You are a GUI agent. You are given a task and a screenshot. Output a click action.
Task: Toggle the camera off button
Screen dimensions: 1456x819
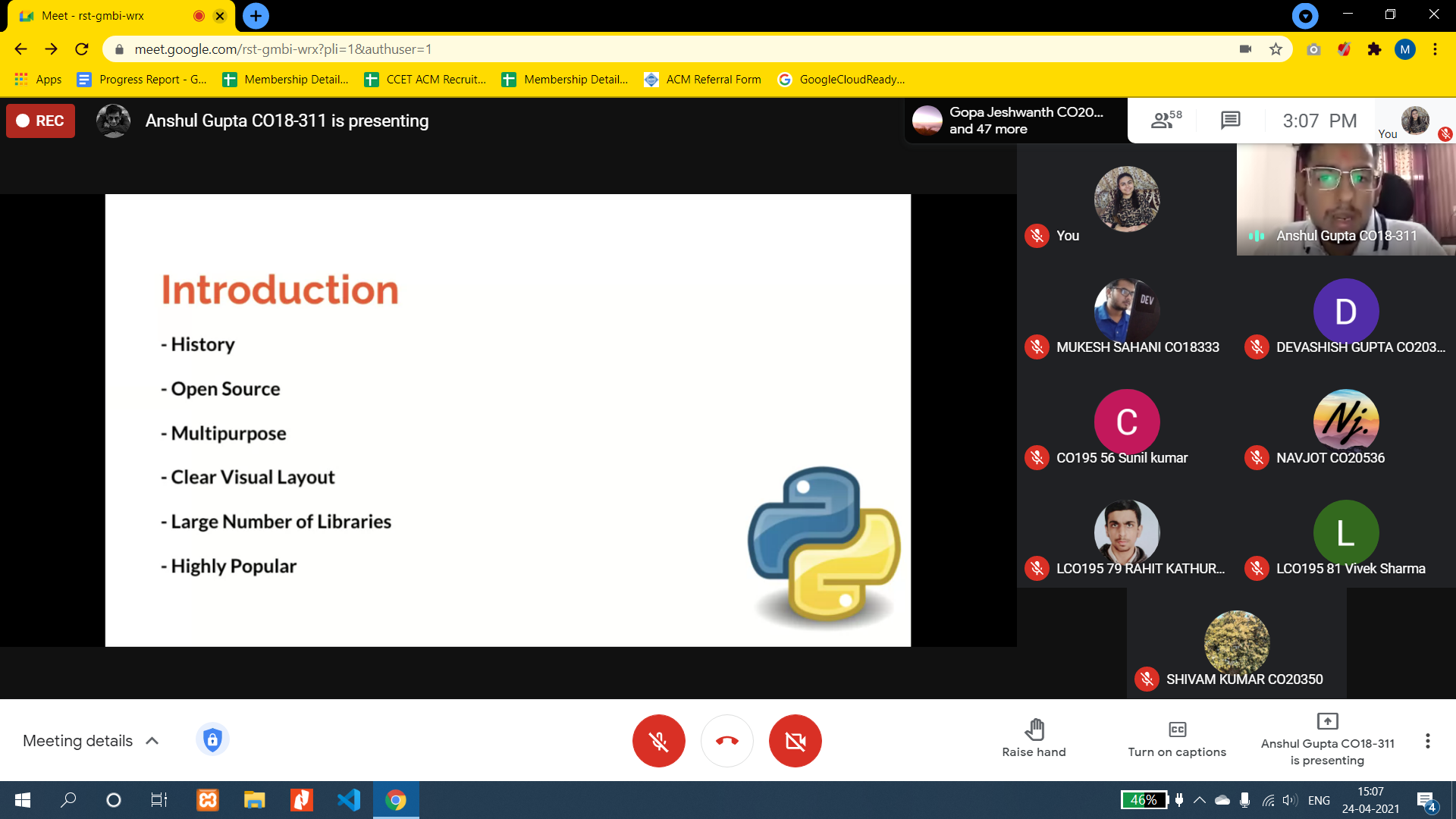point(795,741)
